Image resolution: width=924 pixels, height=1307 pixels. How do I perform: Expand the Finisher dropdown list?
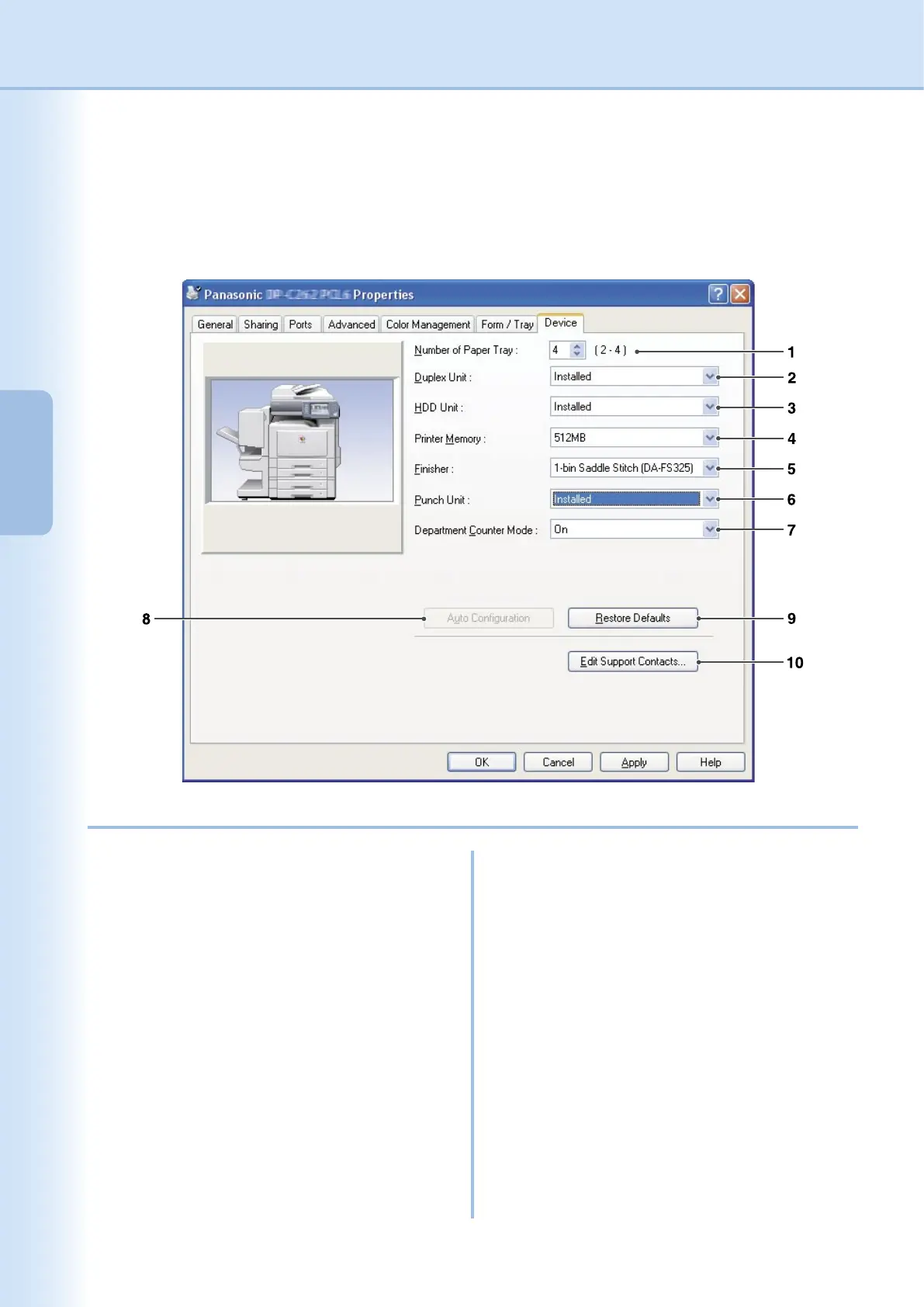(710, 468)
